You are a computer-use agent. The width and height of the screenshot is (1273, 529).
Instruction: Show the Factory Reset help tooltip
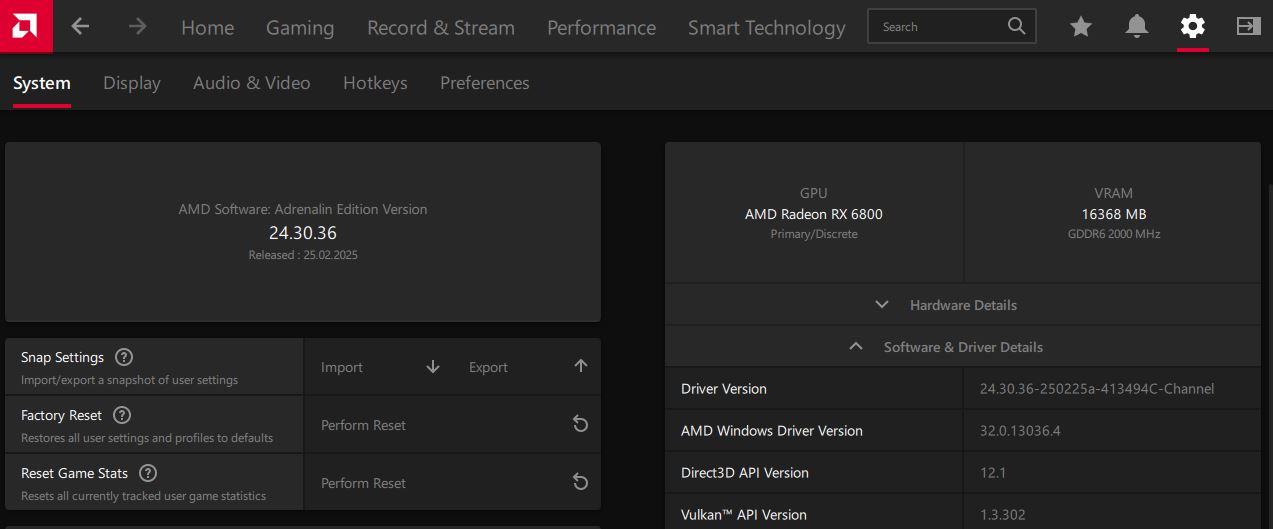pos(122,415)
